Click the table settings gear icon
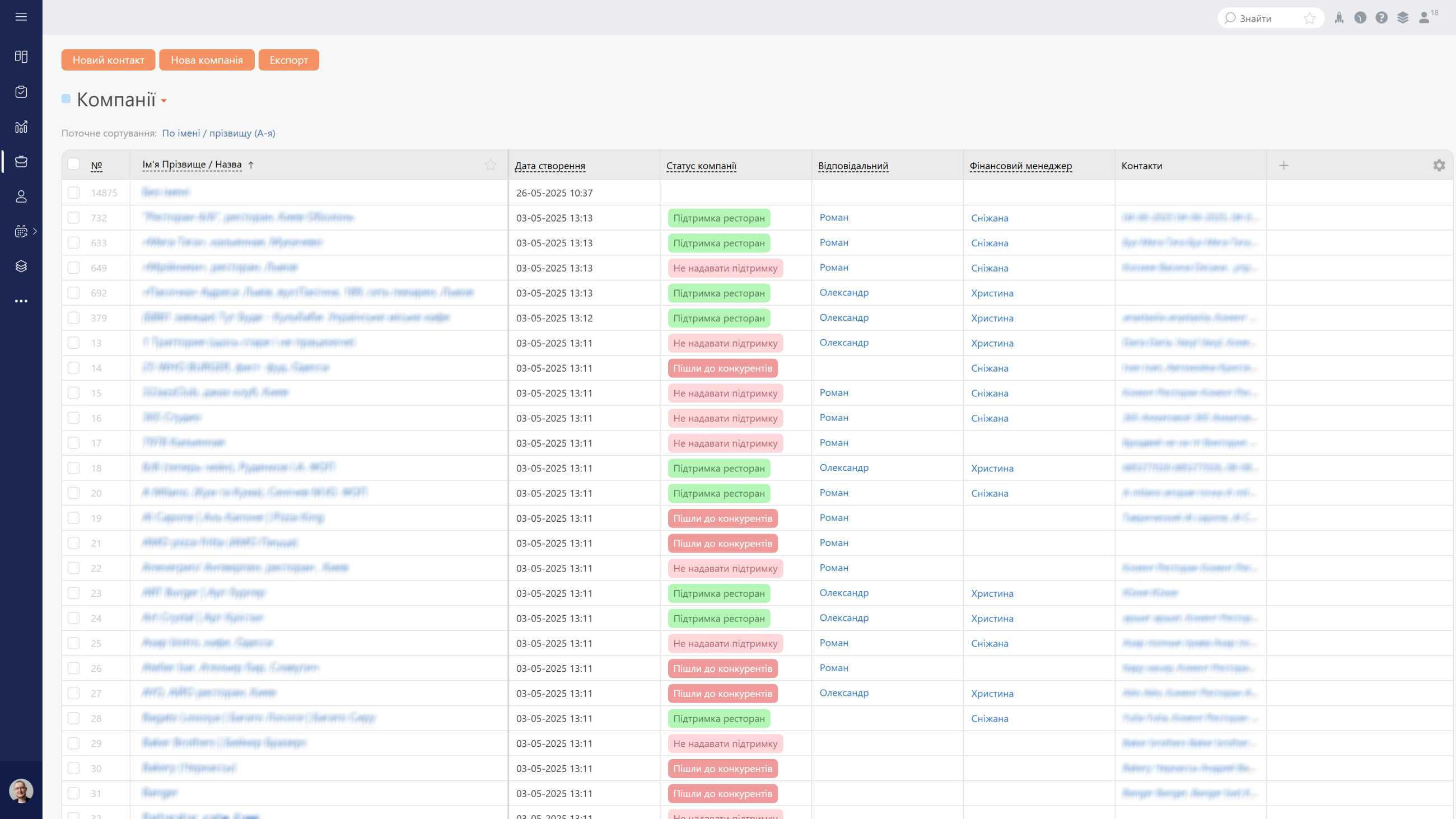 pos(1439,166)
